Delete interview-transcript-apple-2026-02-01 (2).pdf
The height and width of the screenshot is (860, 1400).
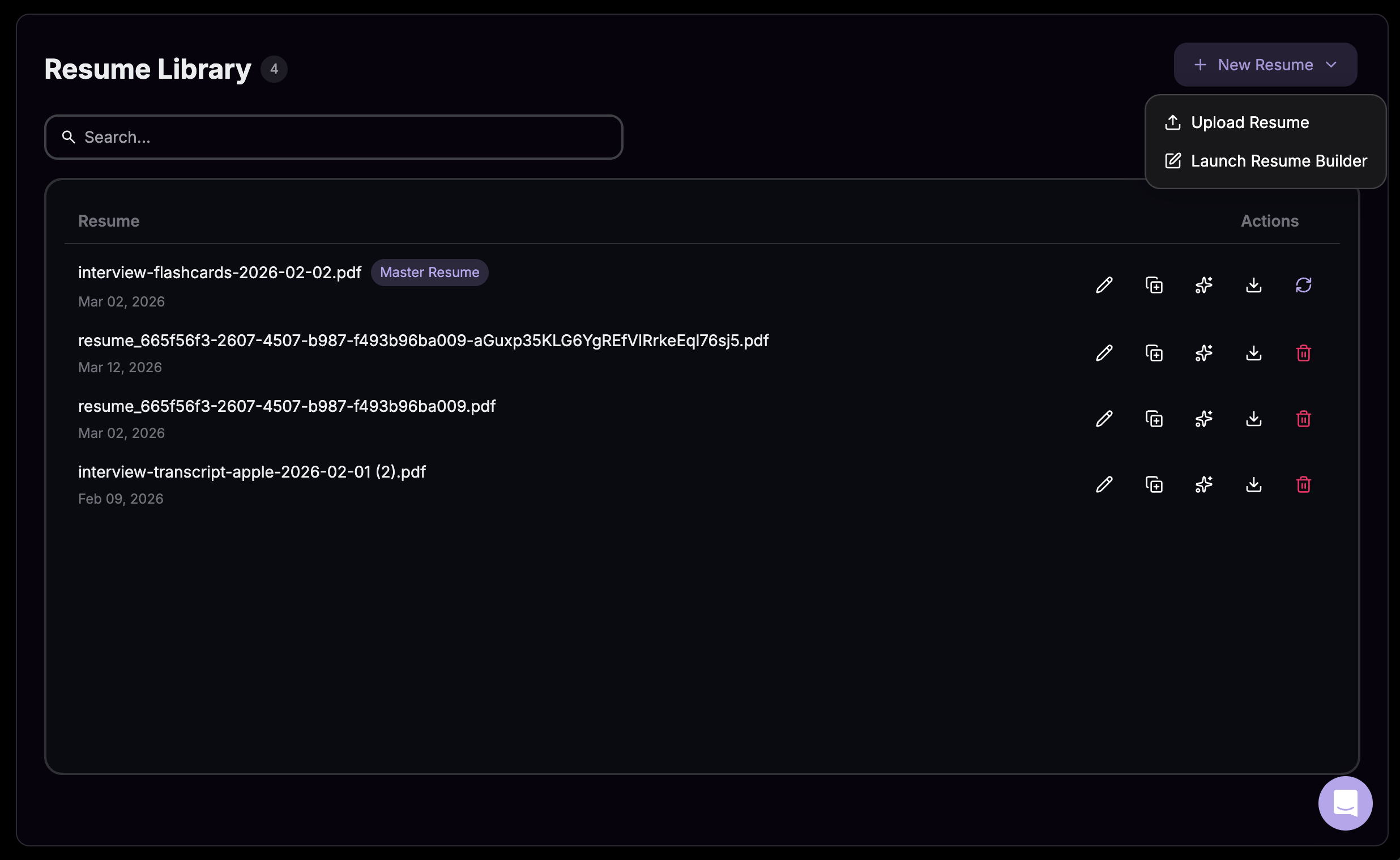[x=1303, y=484]
